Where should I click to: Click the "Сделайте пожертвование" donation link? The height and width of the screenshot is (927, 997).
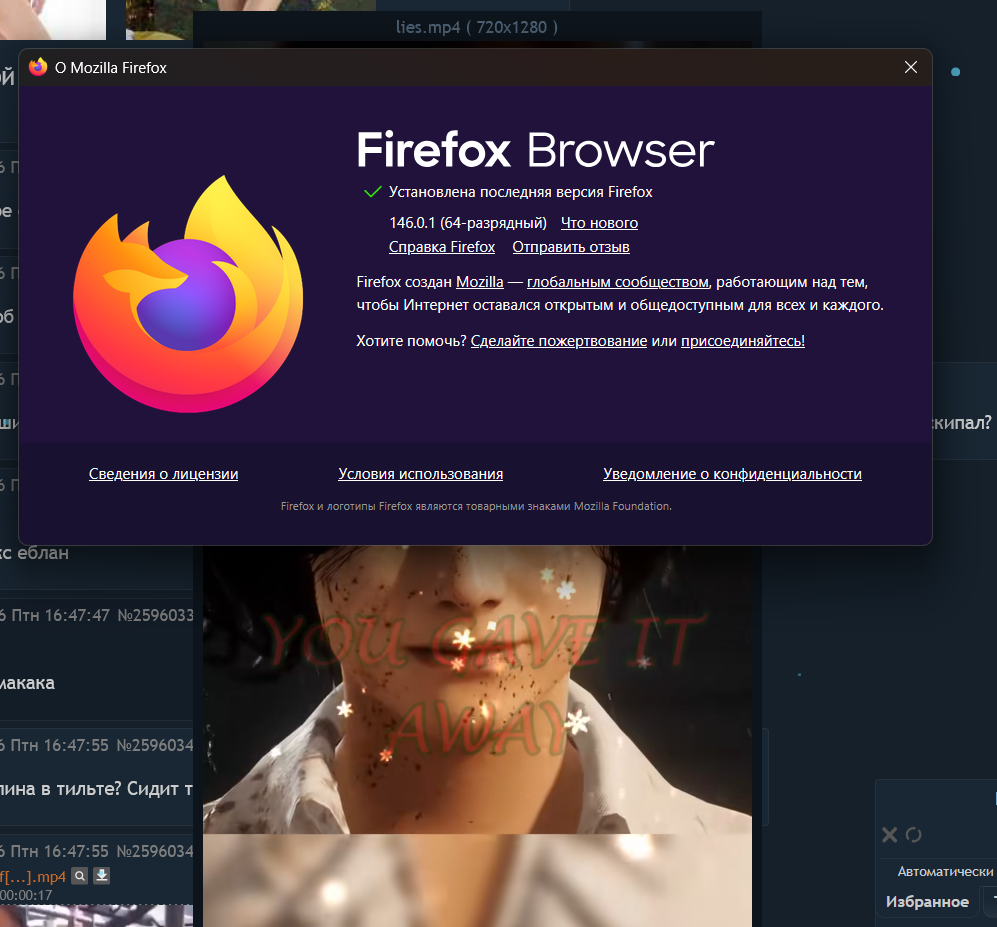pos(559,341)
